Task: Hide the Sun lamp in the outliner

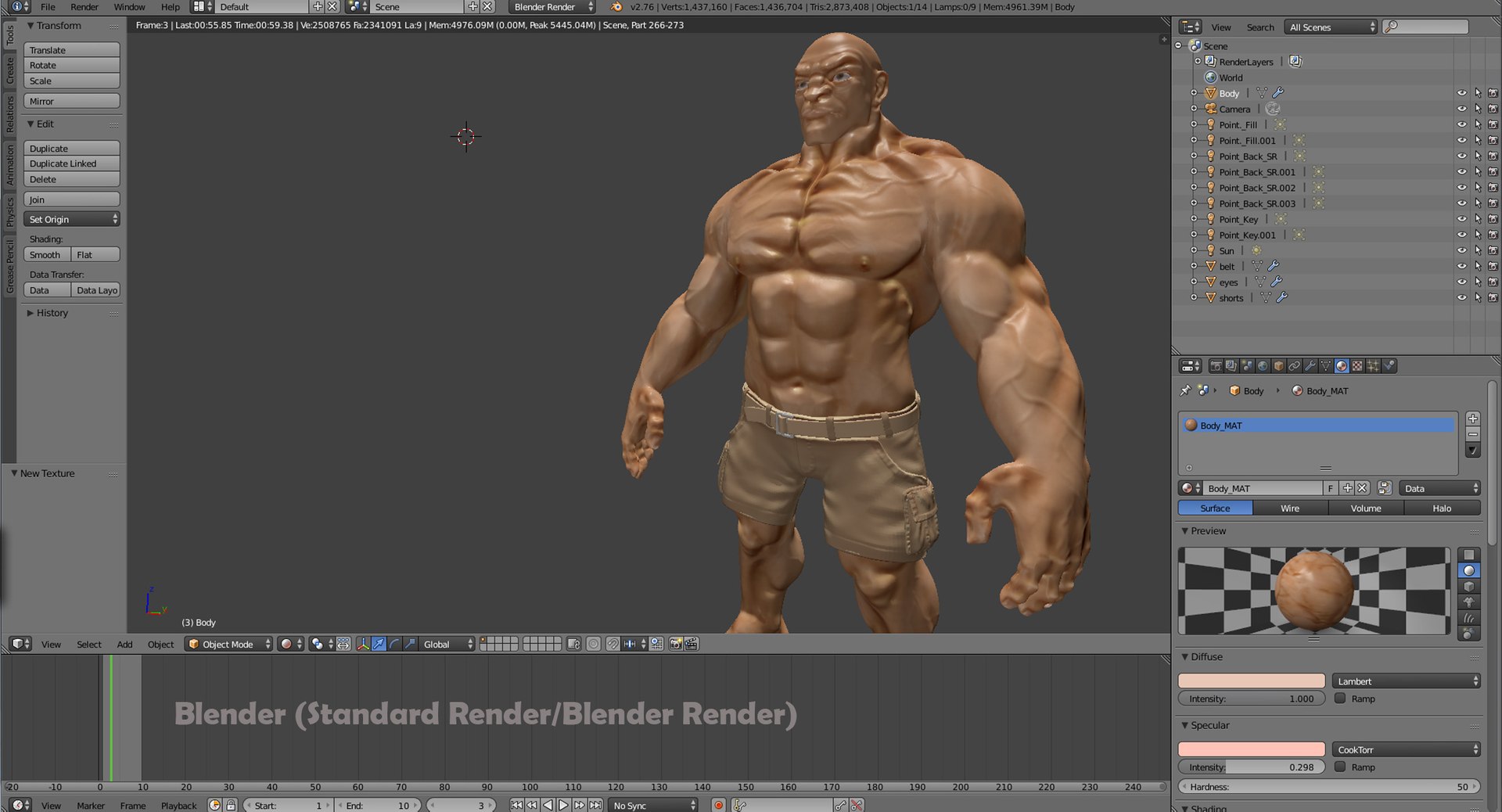Action: pyautogui.click(x=1461, y=251)
